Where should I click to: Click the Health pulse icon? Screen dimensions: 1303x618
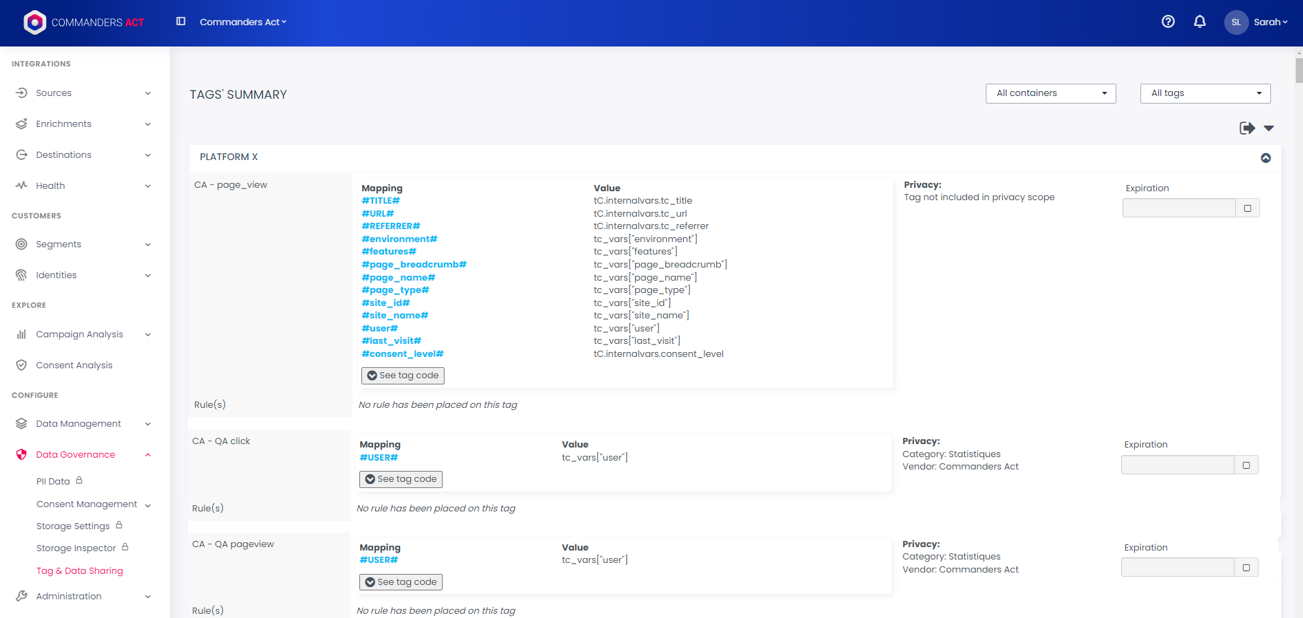[21, 186]
